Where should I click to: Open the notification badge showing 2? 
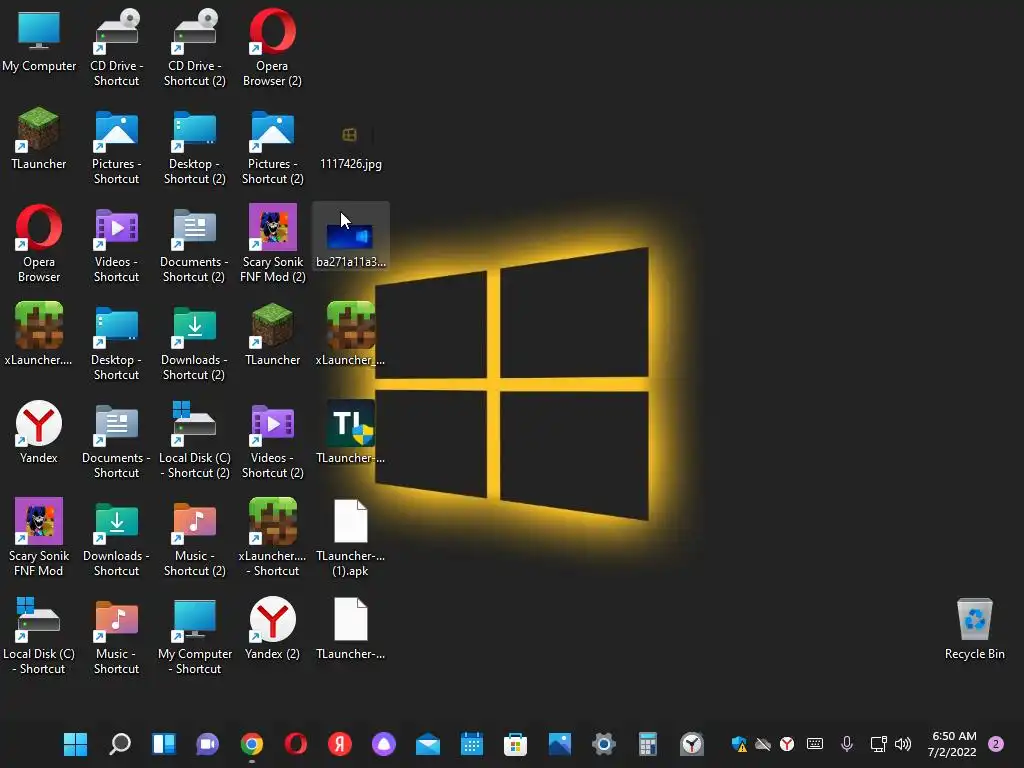click(996, 744)
